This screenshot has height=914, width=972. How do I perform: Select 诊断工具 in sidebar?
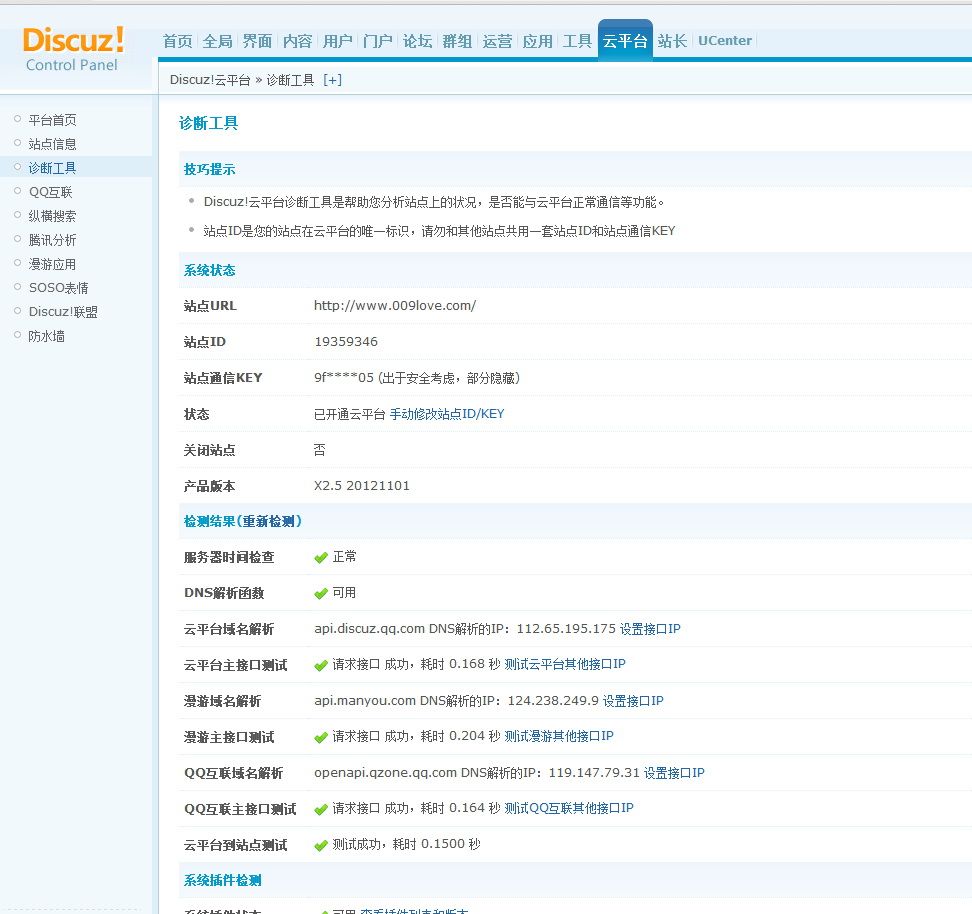click(x=53, y=168)
